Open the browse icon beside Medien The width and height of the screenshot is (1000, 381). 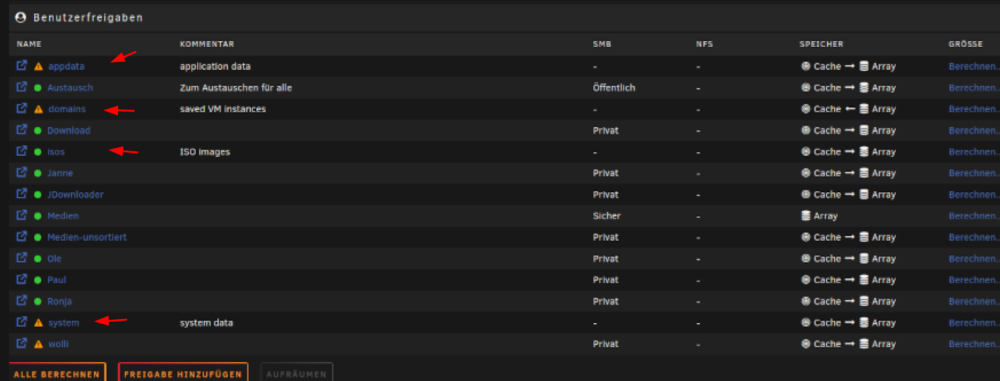click(22, 215)
